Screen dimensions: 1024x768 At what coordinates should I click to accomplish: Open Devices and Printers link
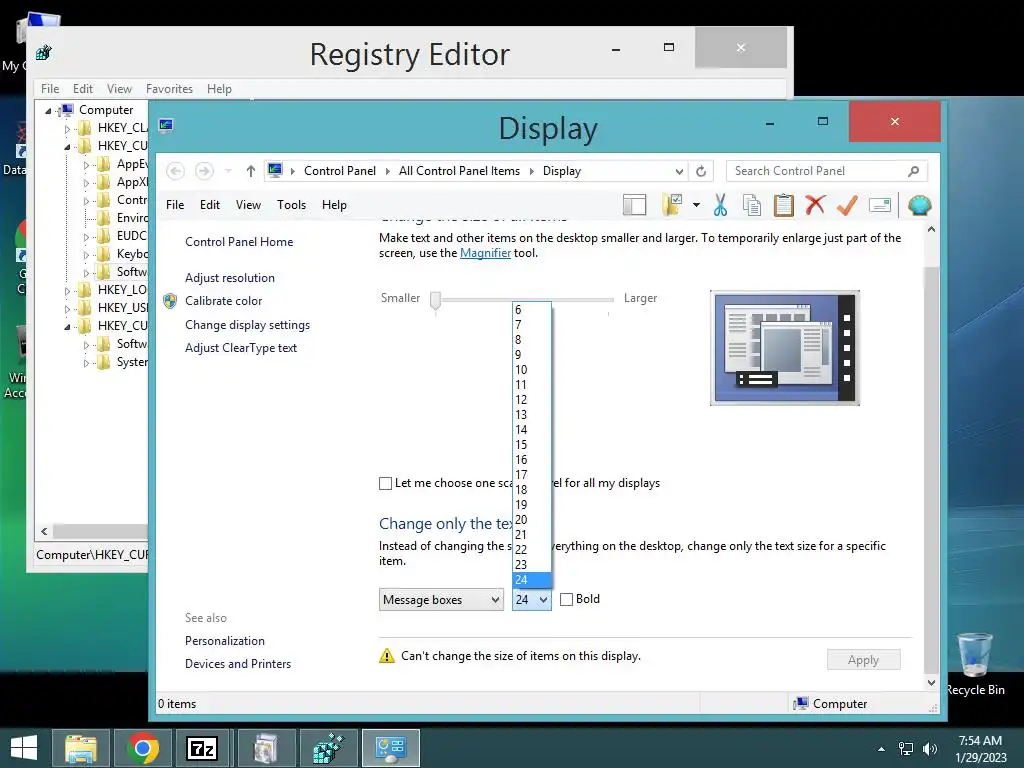tap(238, 664)
